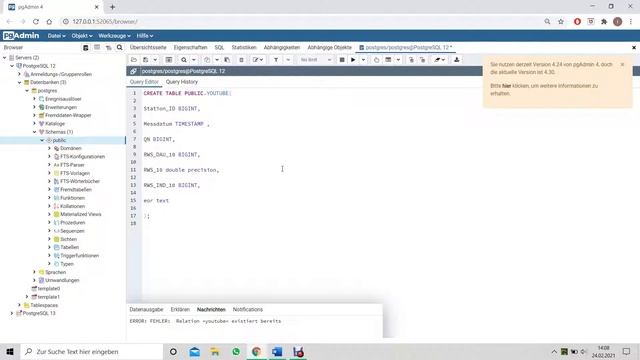Open the Find options dropdown arrow
This screenshot has width=640, height=360.
[x=194, y=60]
